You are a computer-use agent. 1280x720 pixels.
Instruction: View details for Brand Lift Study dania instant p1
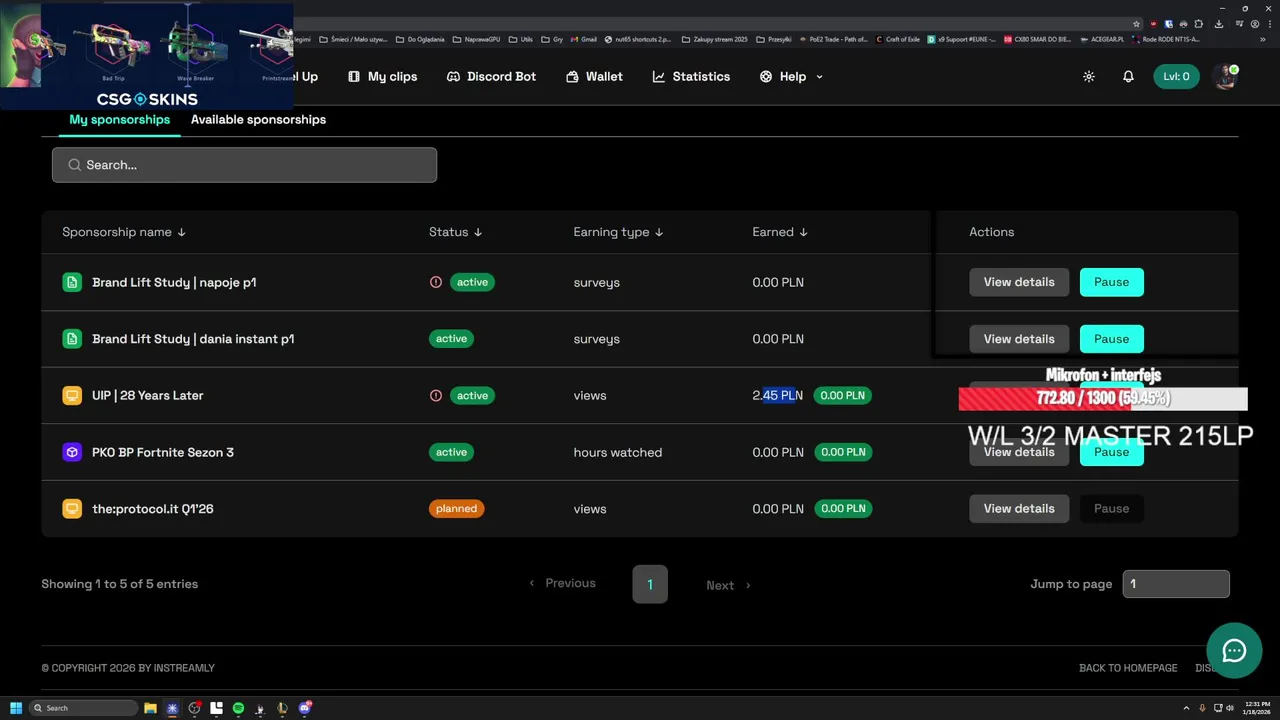pyautogui.click(x=1019, y=339)
